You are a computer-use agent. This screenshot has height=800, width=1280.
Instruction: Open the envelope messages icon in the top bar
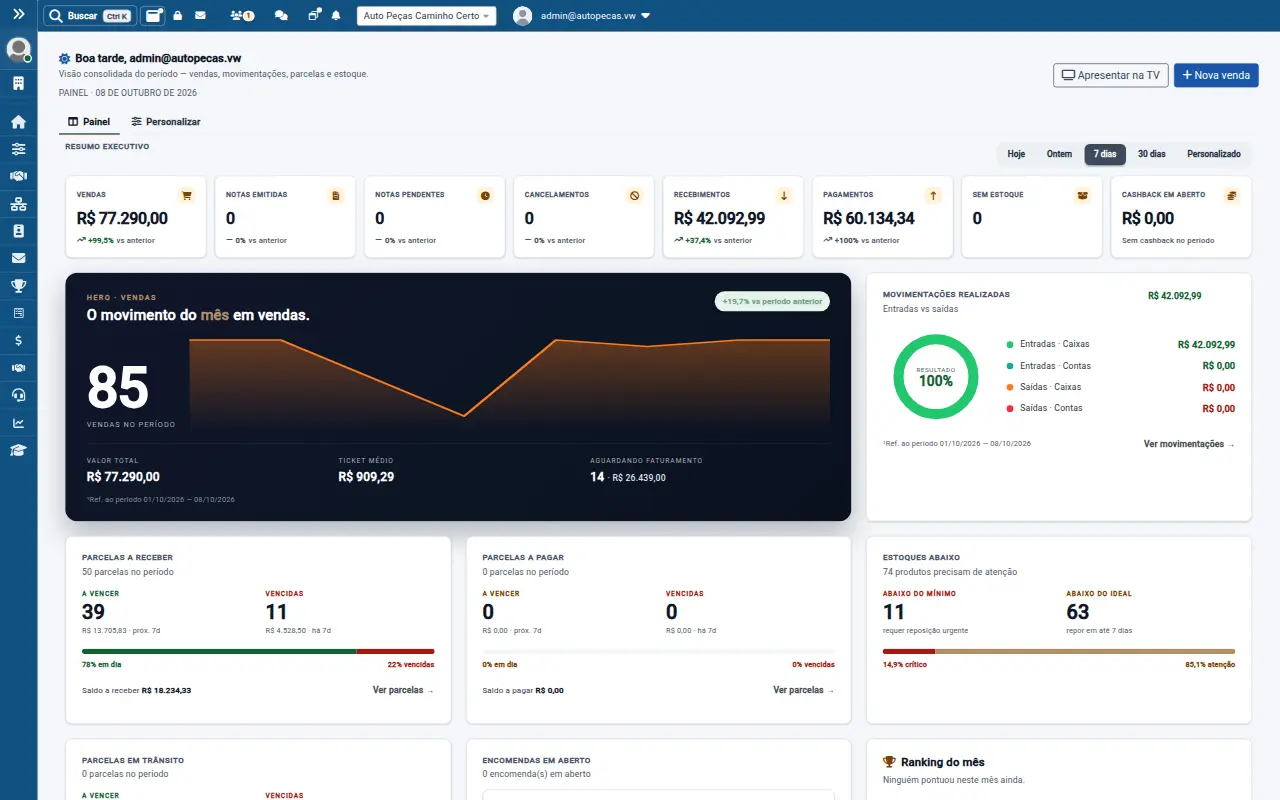(x=200, y=16)
